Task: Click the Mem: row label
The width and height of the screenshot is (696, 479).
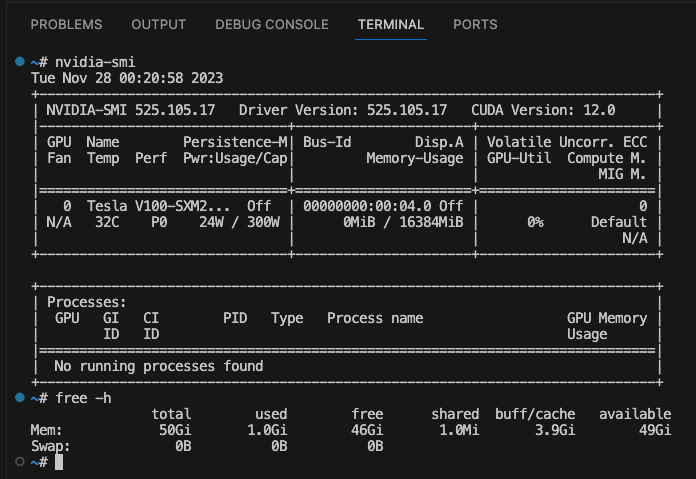Action: (x=46, y=430)
